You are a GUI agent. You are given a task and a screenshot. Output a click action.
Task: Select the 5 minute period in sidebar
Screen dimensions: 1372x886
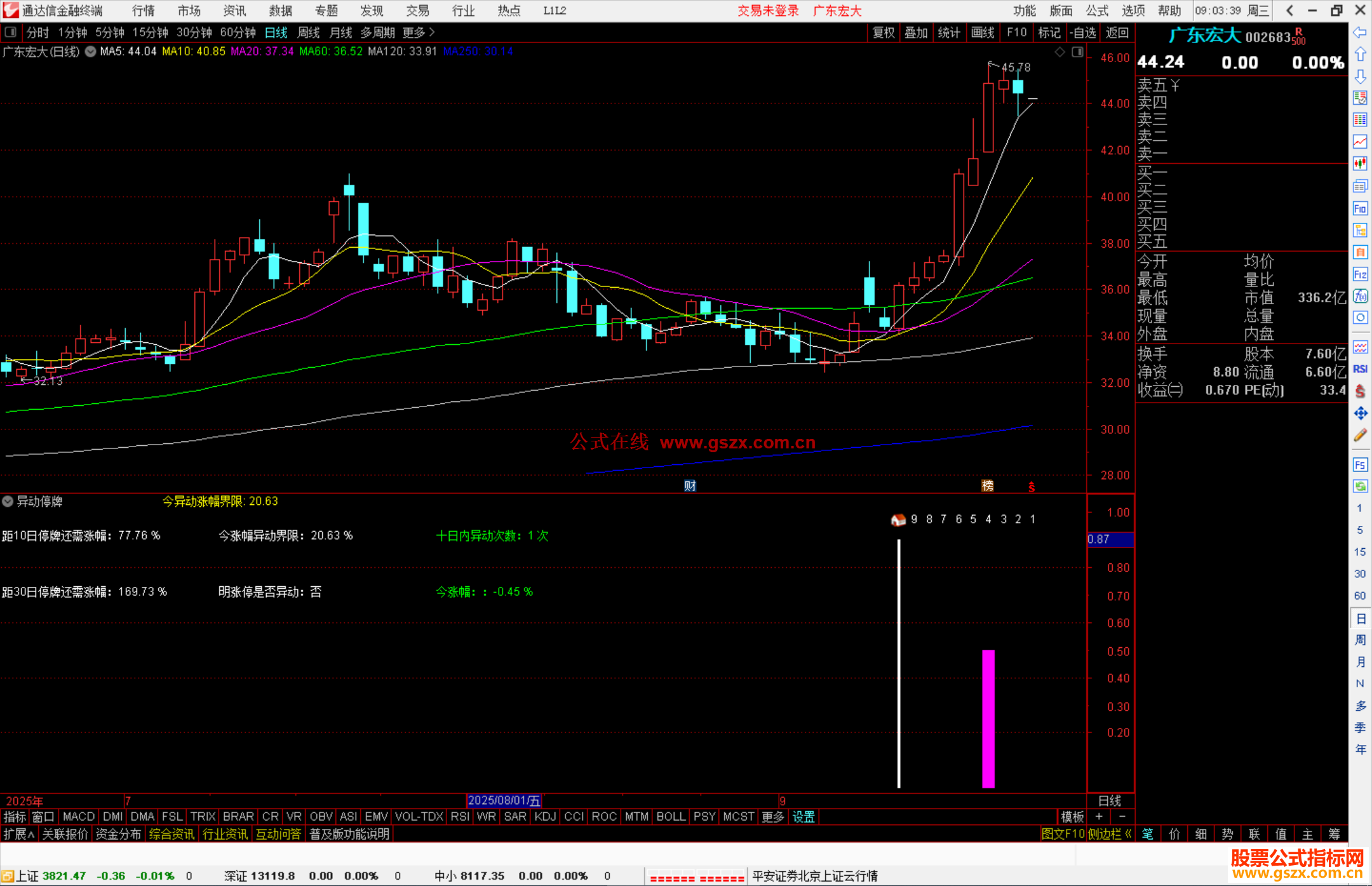tap(1360, 530)
